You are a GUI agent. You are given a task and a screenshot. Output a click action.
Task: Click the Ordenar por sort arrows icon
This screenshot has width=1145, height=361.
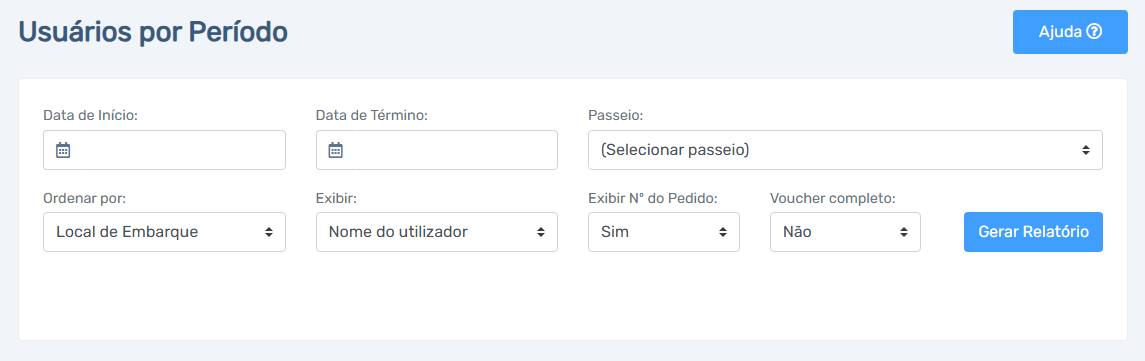[x=269, y=232]
